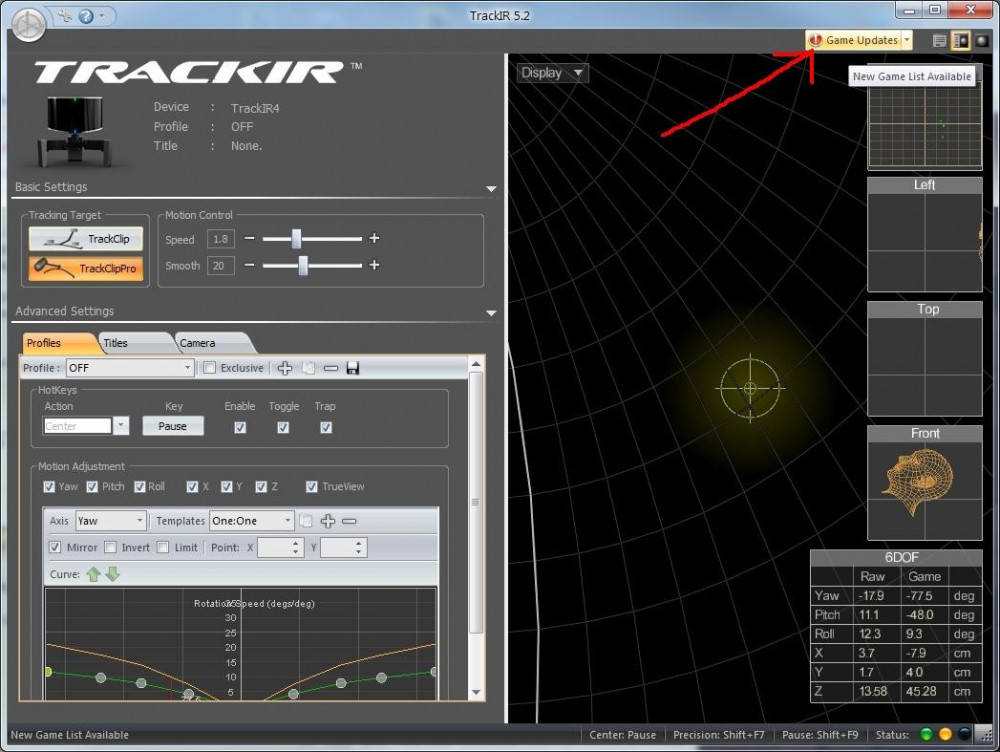Click the Pause hotkey button

[x=173, y=426]
